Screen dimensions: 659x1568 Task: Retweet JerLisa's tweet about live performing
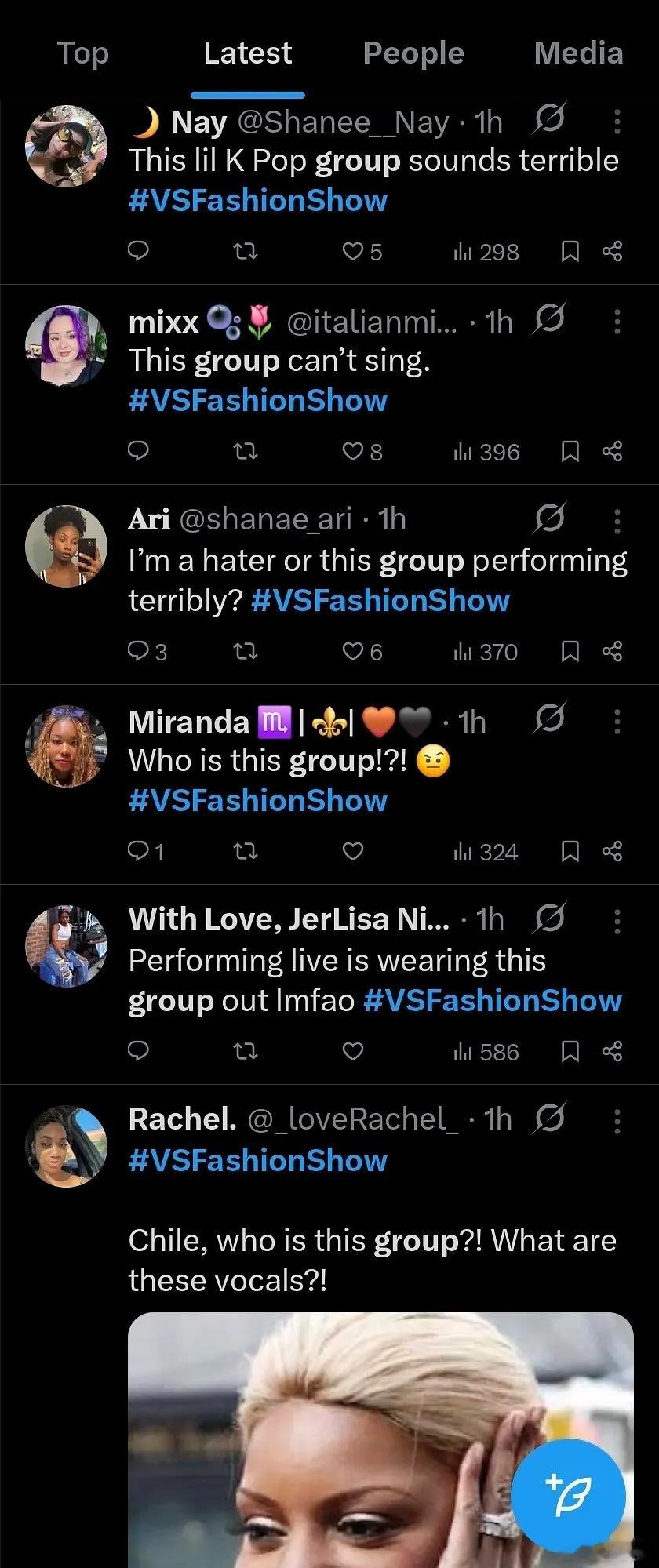[x=246, y=1051]
